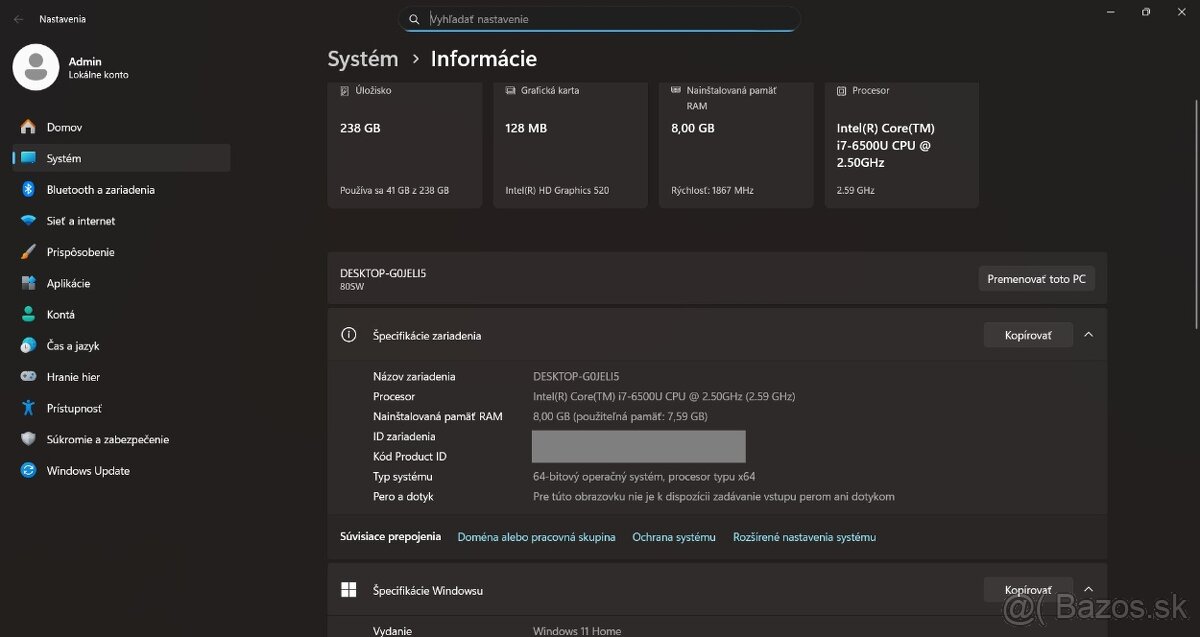
Task: Click the Vyhľadať nastavenie search field
Action: click(x=600, y=18)
